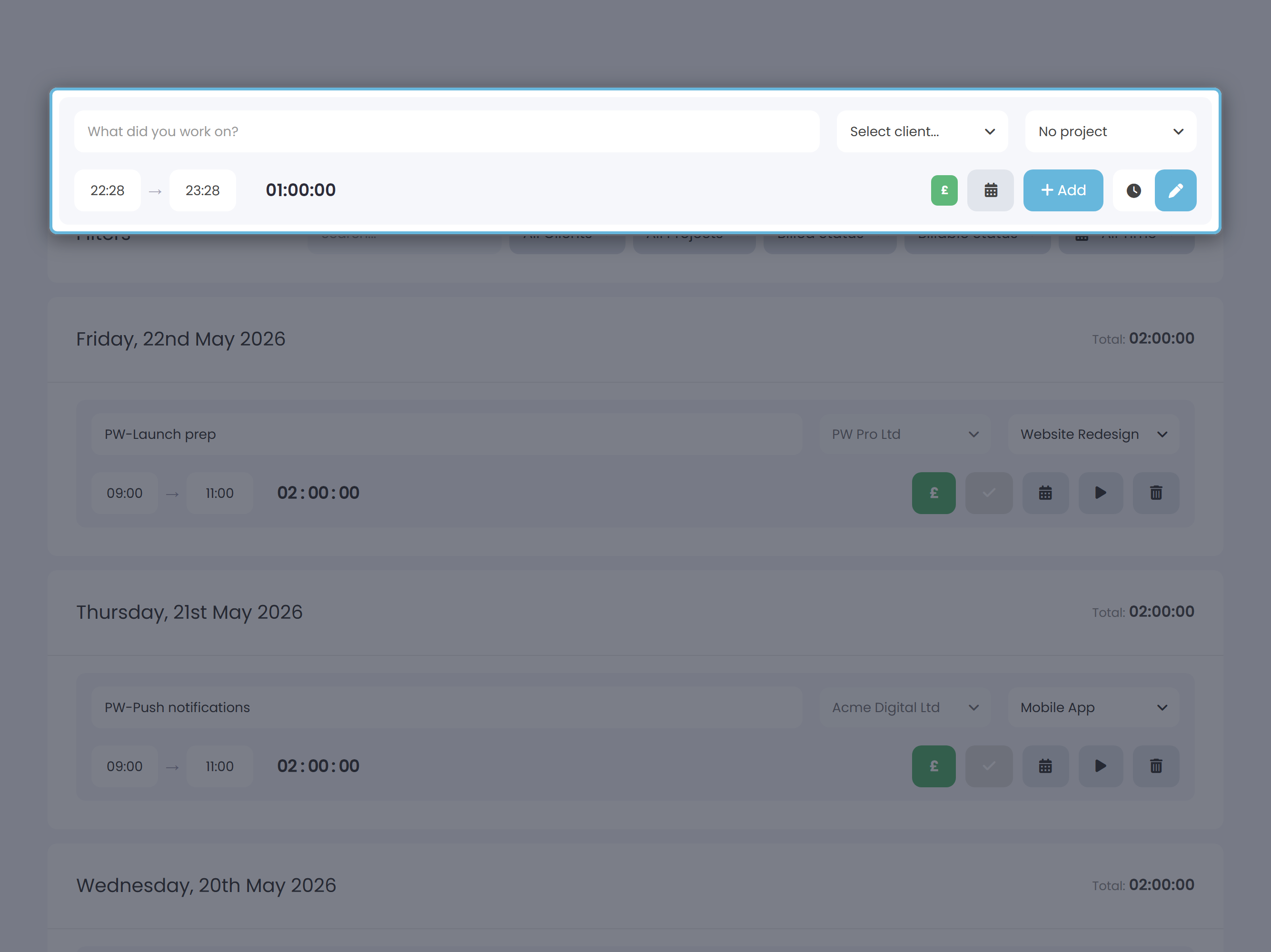
Task: Open Website Redesign project dropdown
Action: pos(1093,434)
